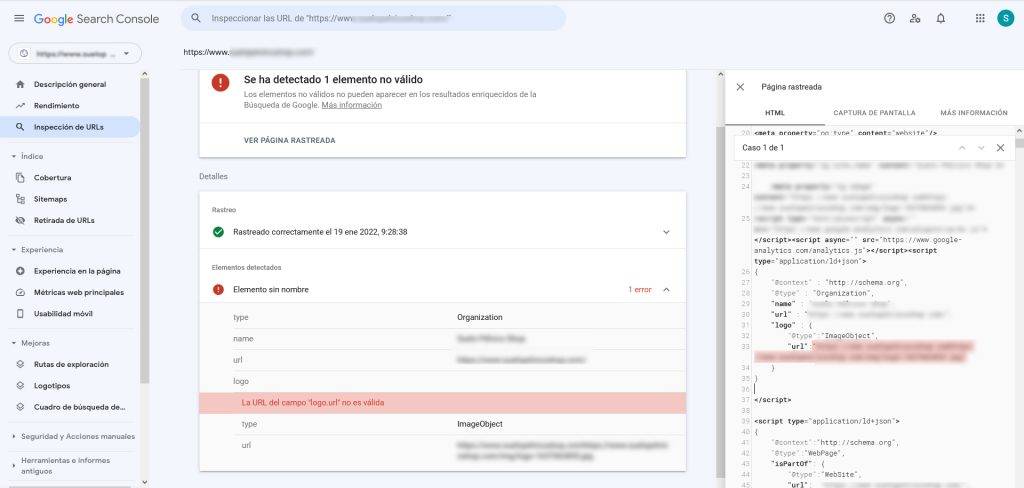The width and height of the screenshot is (1024, 488).
Task: Close the code search bar
Action: point(999,148)
